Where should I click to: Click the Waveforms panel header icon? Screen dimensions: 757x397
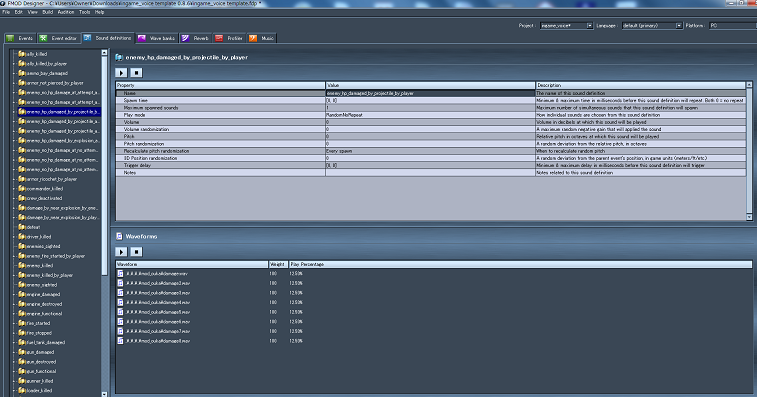[119, 236]
